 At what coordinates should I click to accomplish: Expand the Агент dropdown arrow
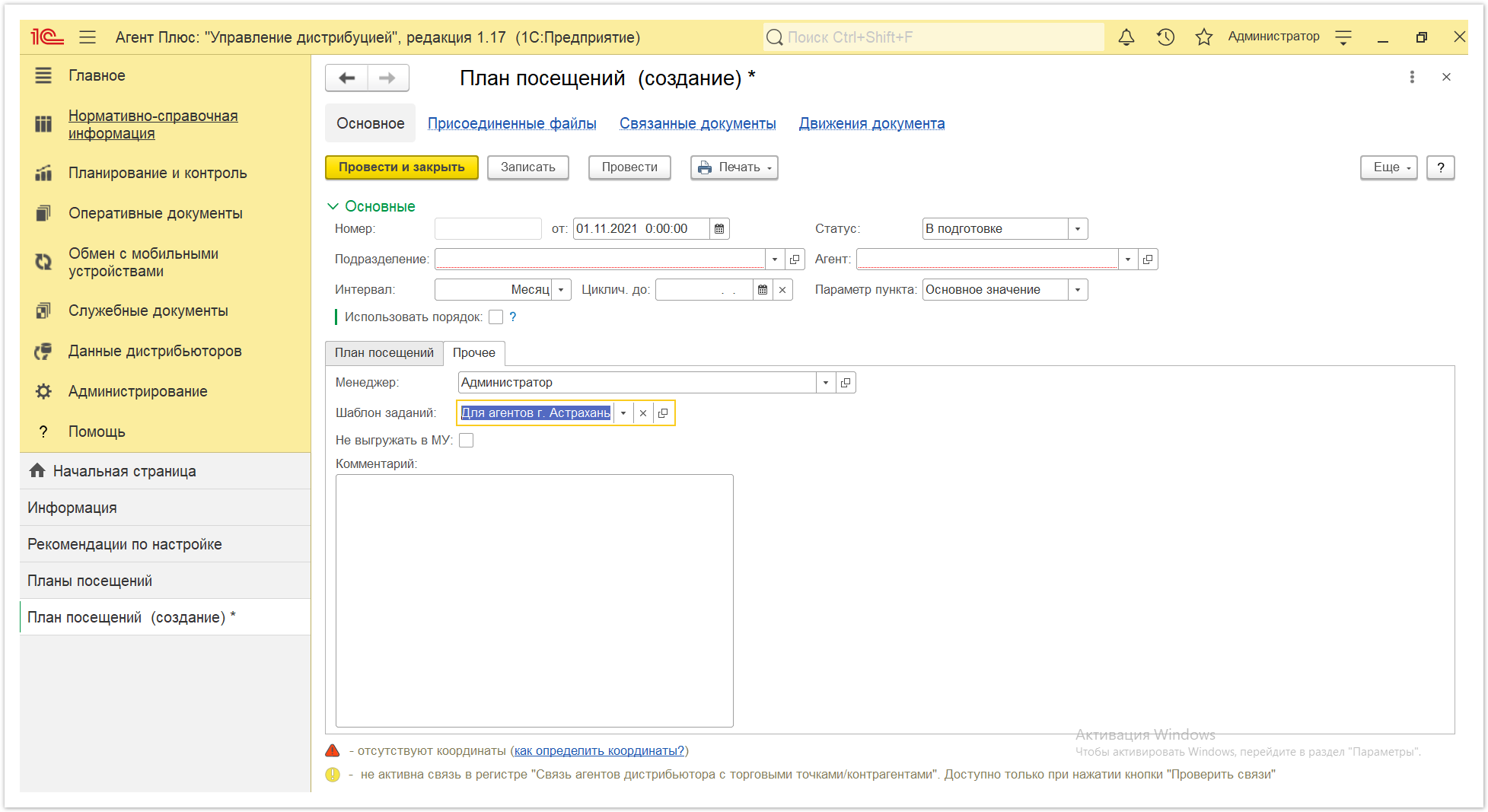(x=1128, y=259)
